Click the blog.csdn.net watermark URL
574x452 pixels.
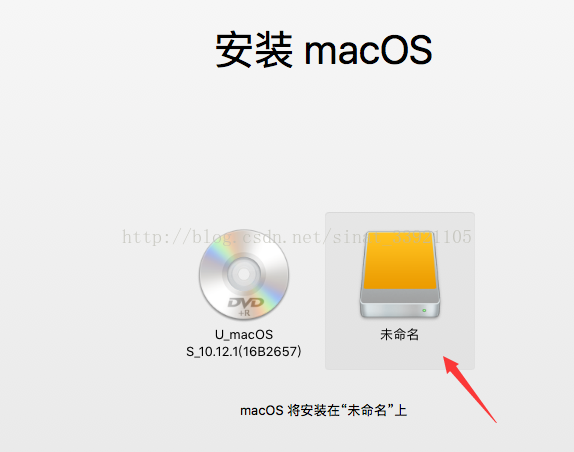point(297,237)
